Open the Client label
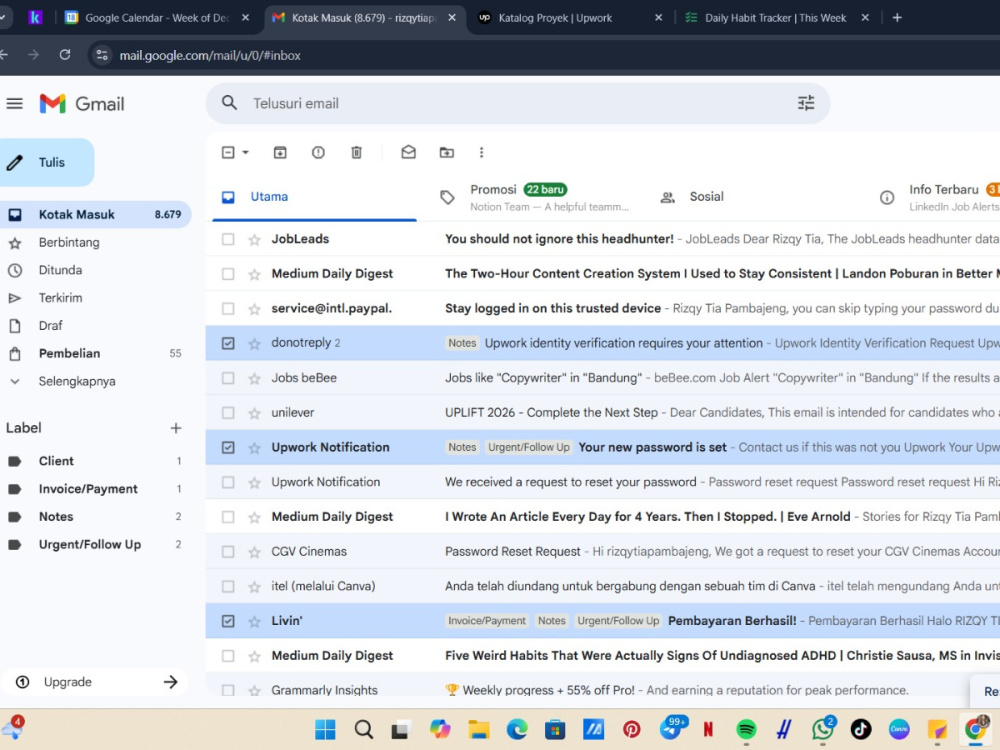 pyautogui.click(x=56, y=461)
